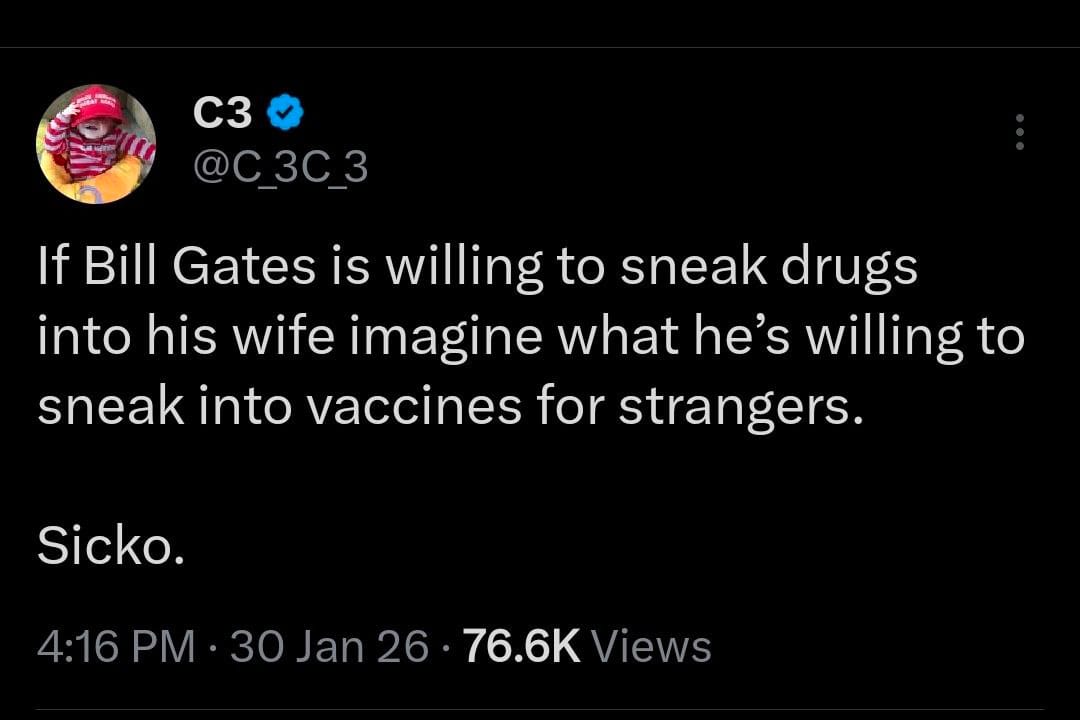The image size is (1080, 720).
Task: Open the C3 profile avatar picture
Action: 96,144
